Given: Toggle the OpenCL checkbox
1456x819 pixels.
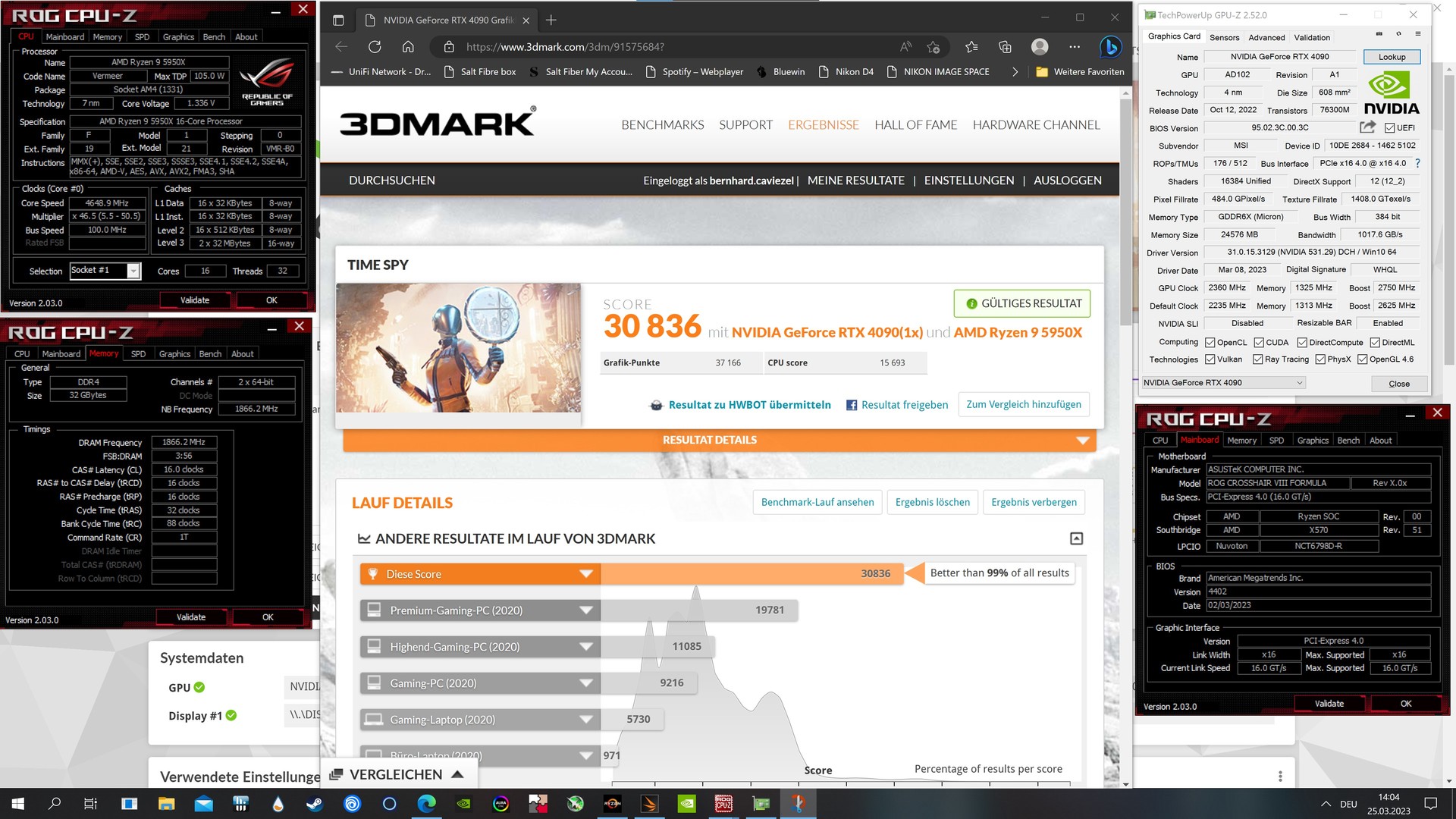Looking at the screenshot, I should [1210, 343].
